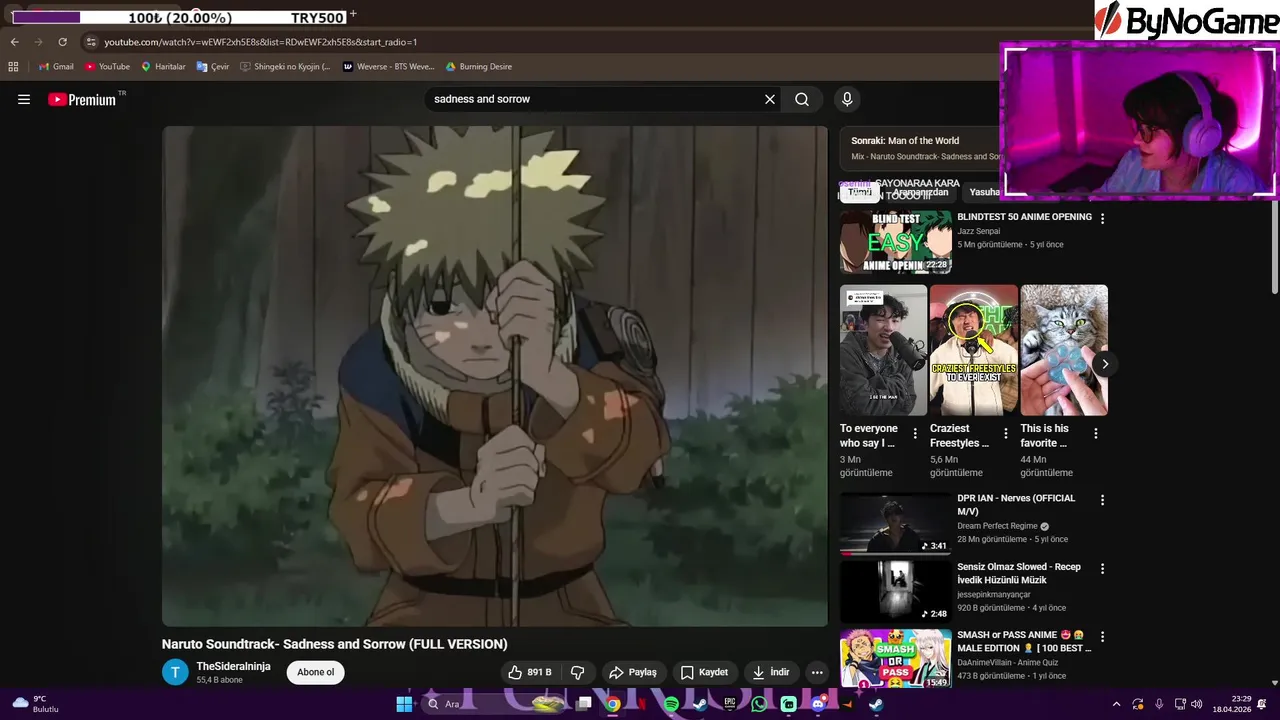
Task: Open site information icon in address bar
Action: [91, 42]
